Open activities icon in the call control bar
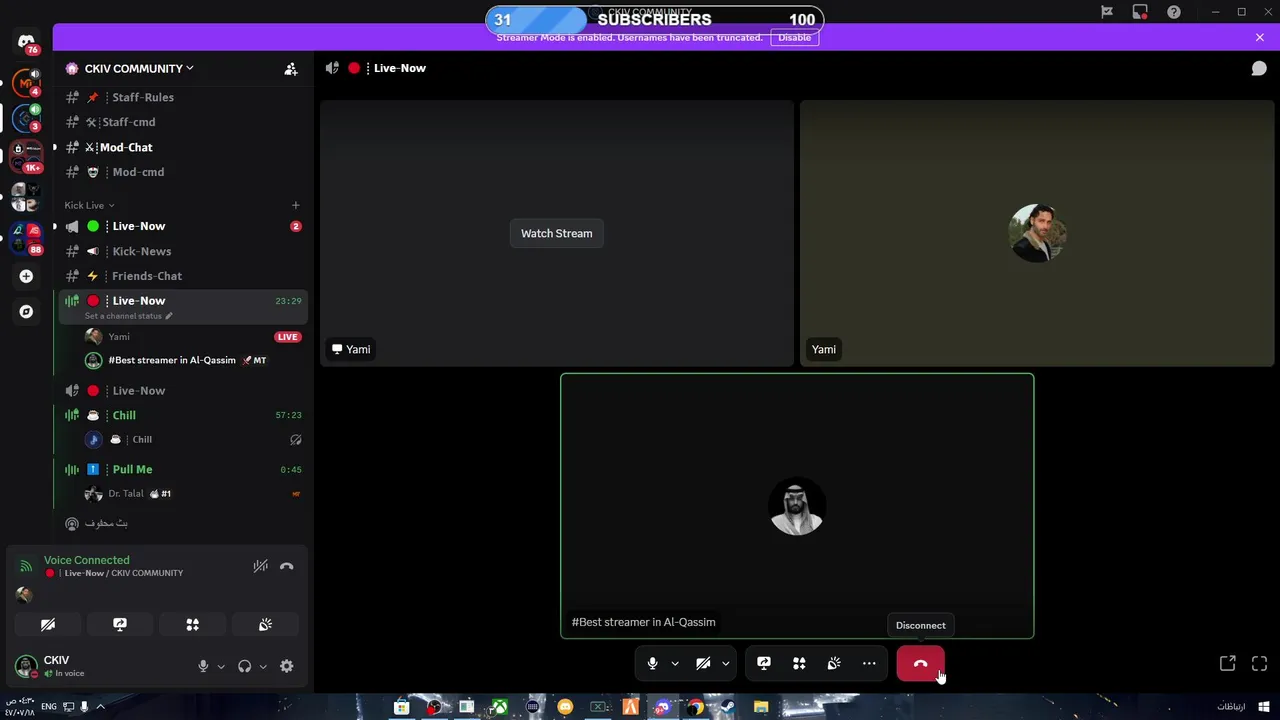 pos(799,663)
